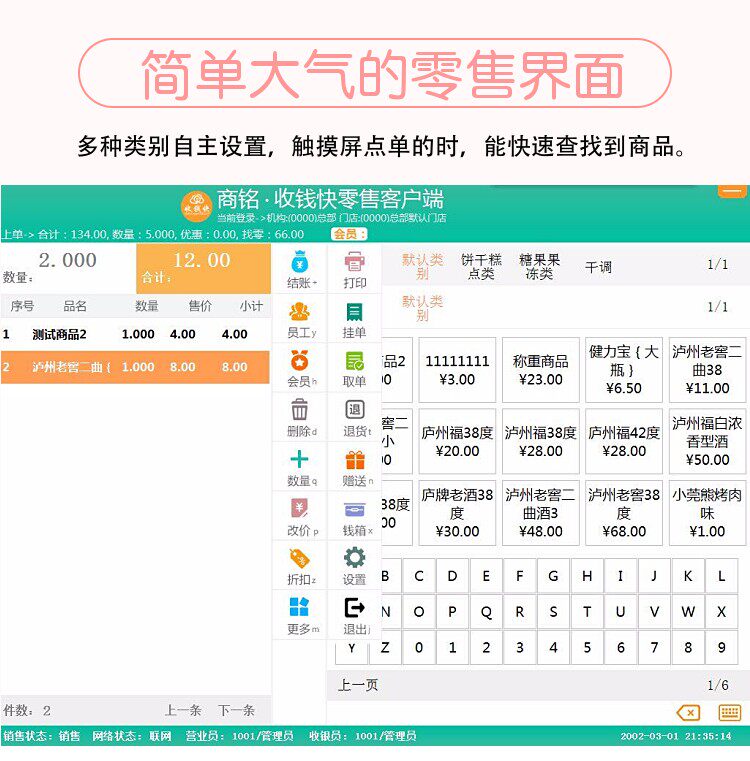Tap the letter W key

(688, 612)
